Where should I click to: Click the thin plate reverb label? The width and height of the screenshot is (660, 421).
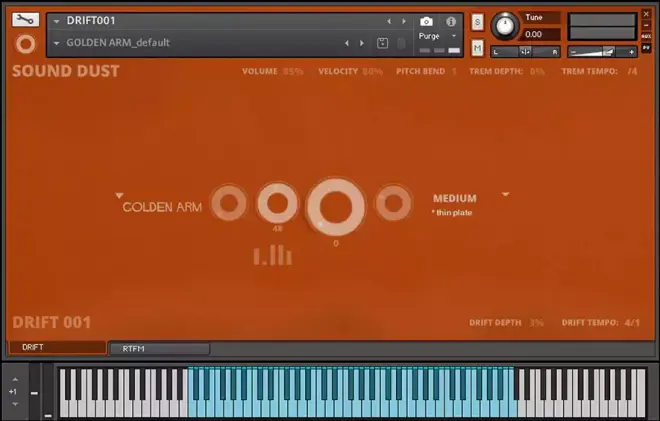(x=452, y=213)
